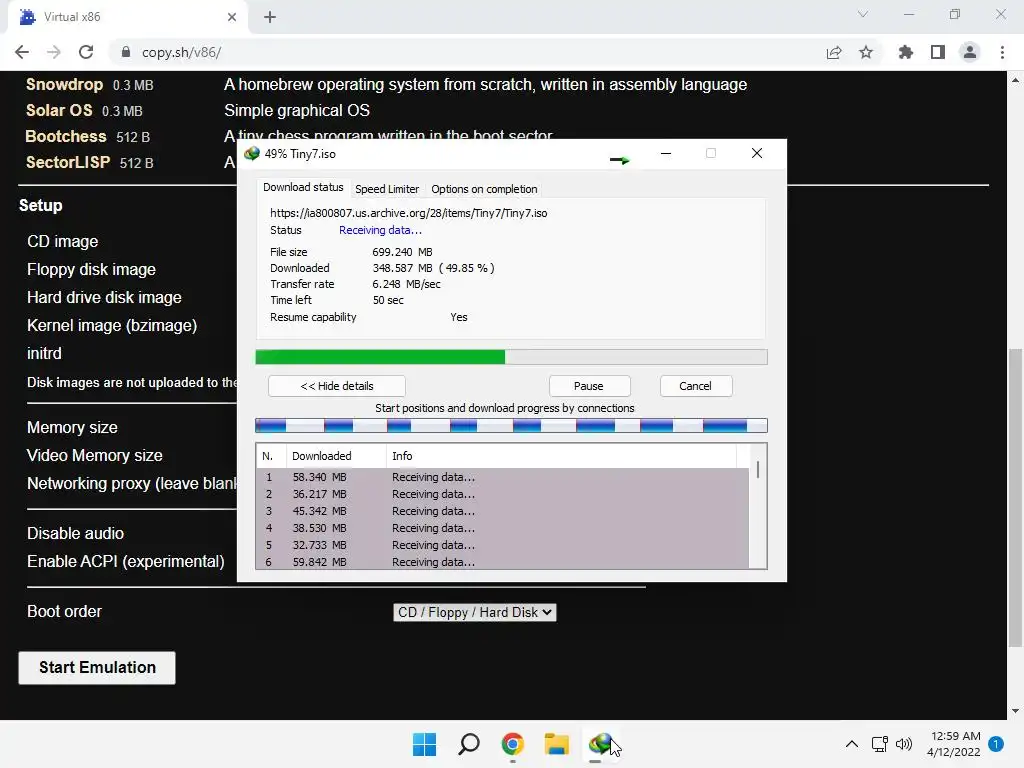
Task: Switch to Download status tab
Action: pos(303,187)
